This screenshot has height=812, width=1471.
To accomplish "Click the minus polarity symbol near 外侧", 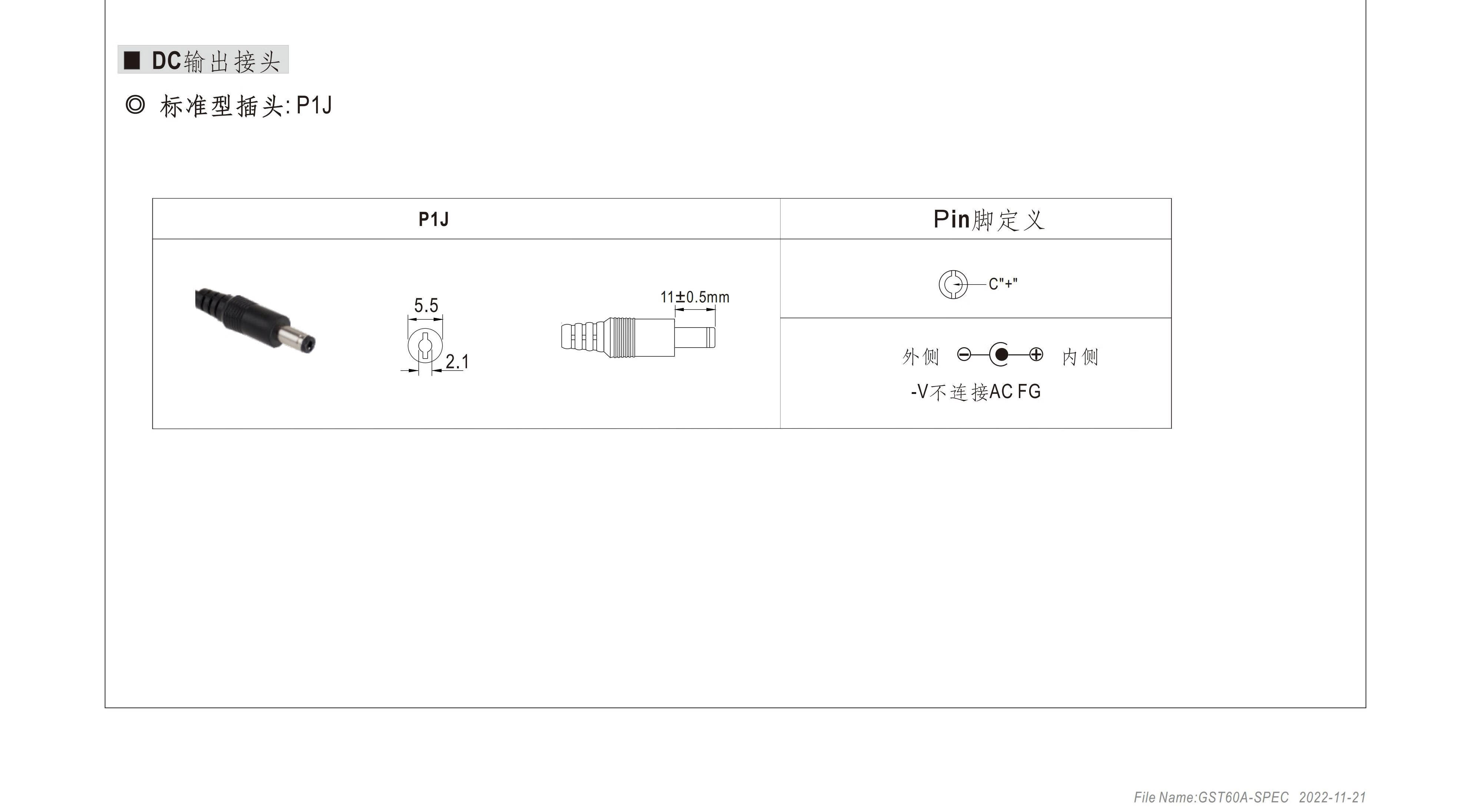I will pyautogui.click(x=964, y=355).
